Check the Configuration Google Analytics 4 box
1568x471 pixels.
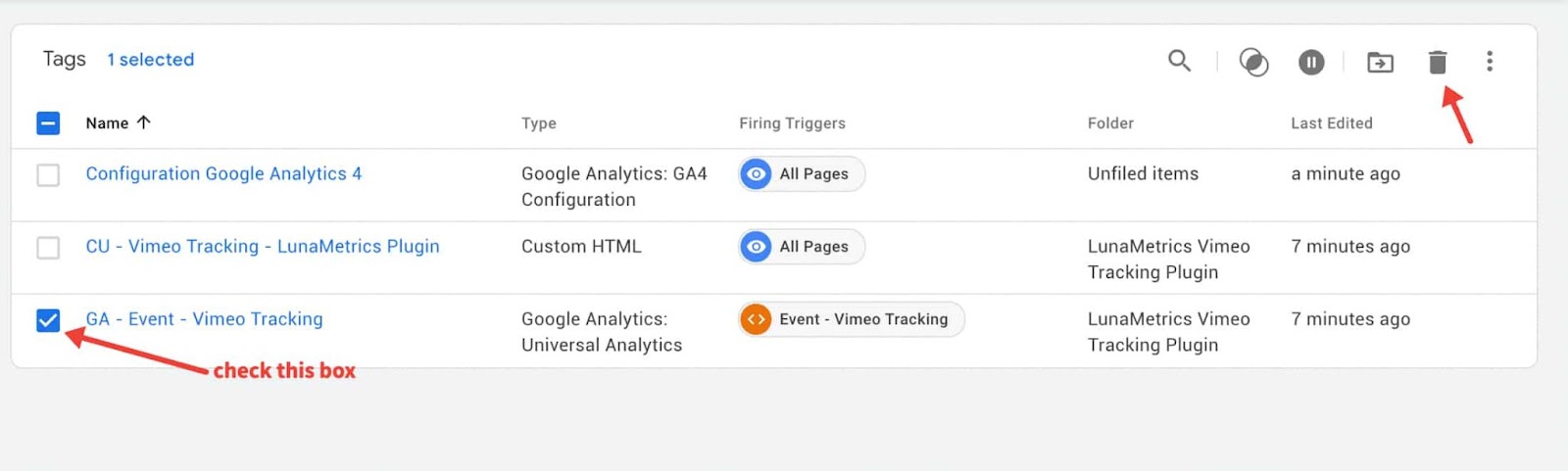[x=48, y=175]
